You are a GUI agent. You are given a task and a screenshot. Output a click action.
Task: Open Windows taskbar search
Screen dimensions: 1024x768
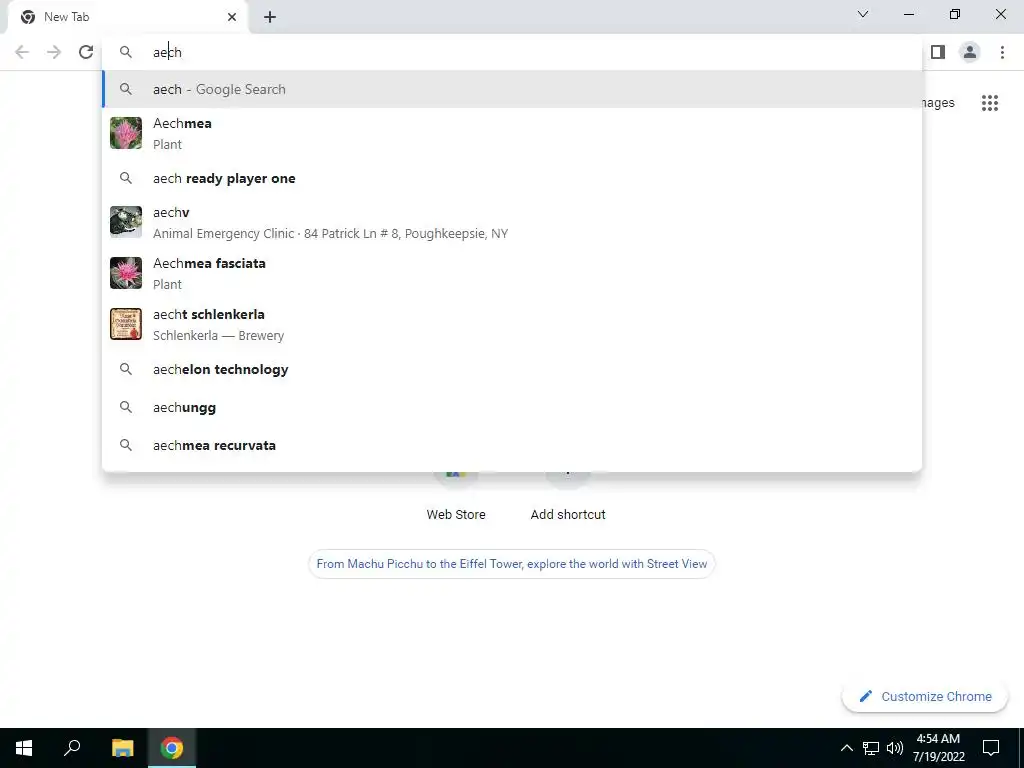point(72,748)
